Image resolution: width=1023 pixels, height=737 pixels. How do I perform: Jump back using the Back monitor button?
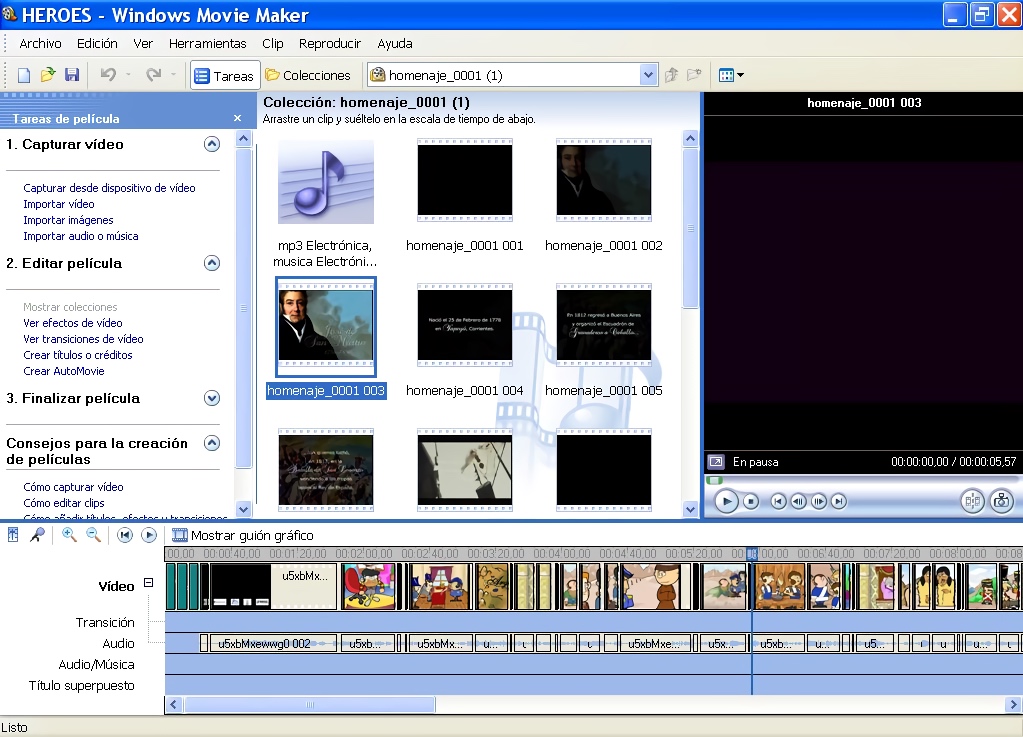pos(778,502)
